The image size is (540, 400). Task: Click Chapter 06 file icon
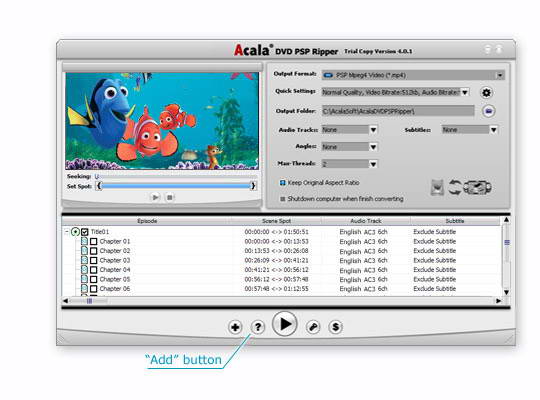pyautogui.click(x=84, y=288)
